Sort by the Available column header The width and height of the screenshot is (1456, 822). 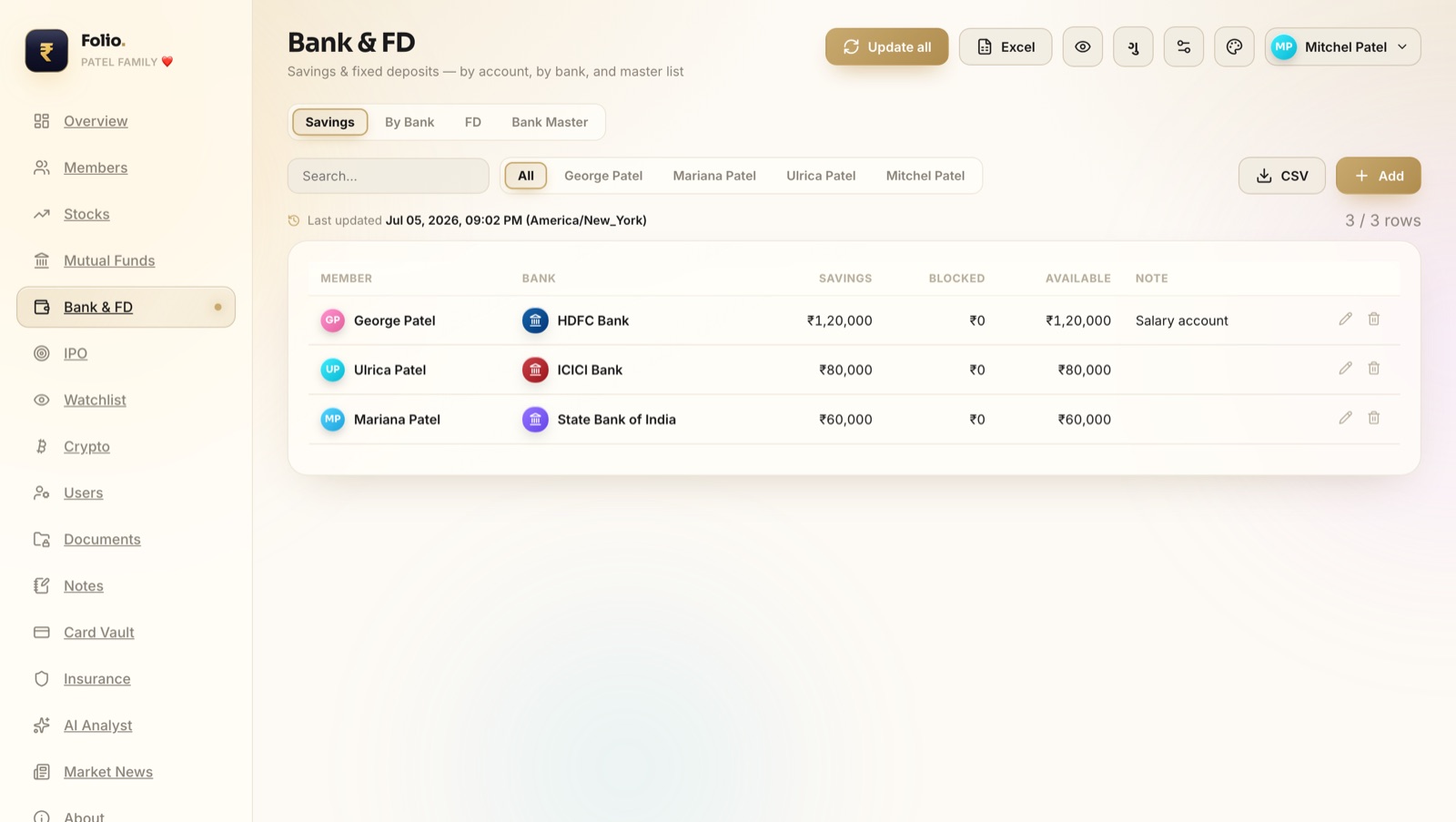click(1078, 279)
